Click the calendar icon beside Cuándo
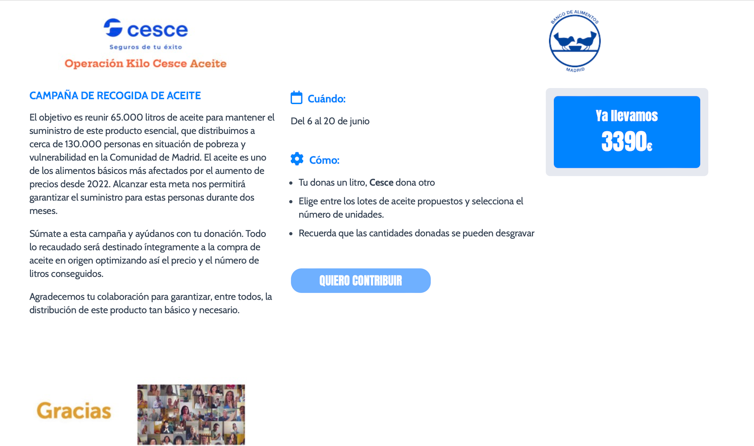 [296, 98]
